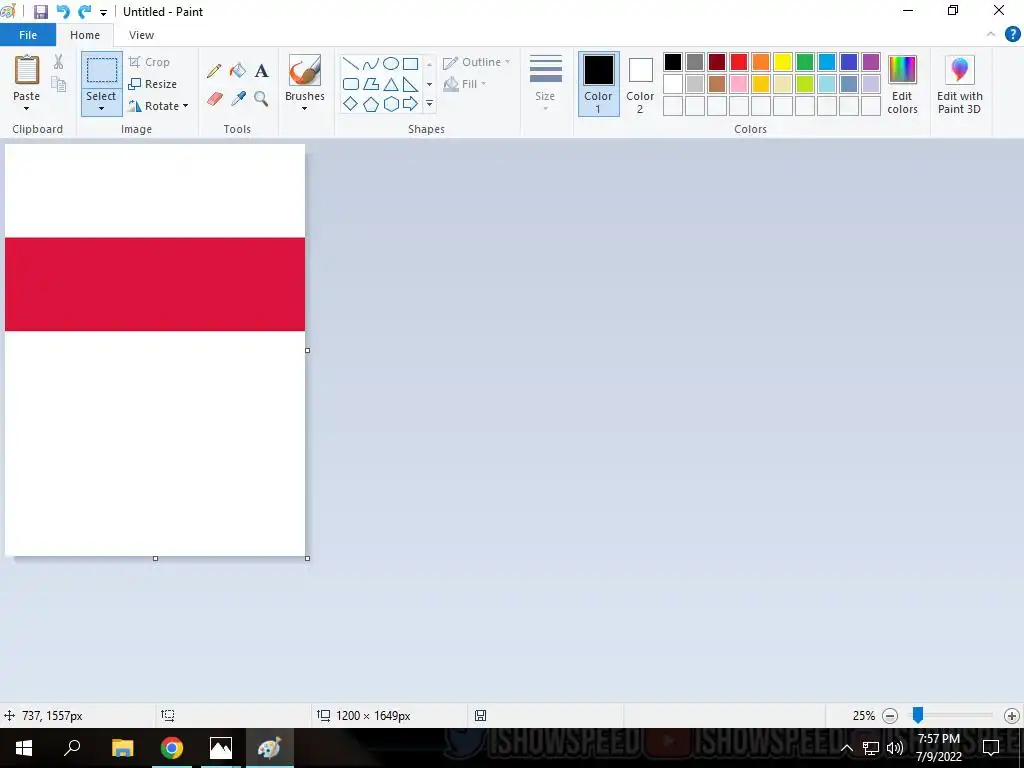Zoom out with the minus button
Viewport: 1024px width, 768px height.
pos(889,716)
